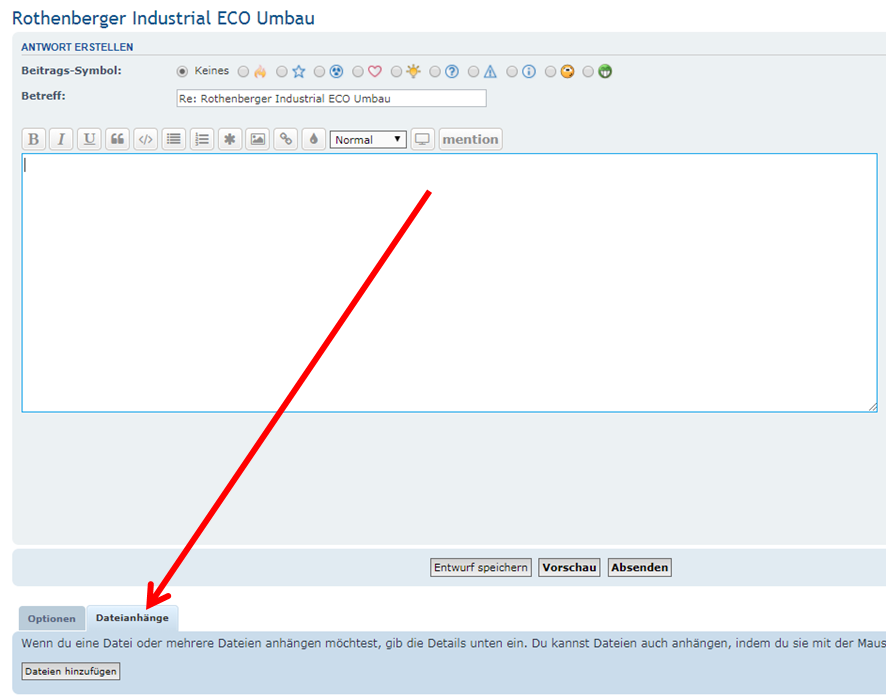Apply bold formatting with the B button

pyautogui.click(x=34, y=140)
